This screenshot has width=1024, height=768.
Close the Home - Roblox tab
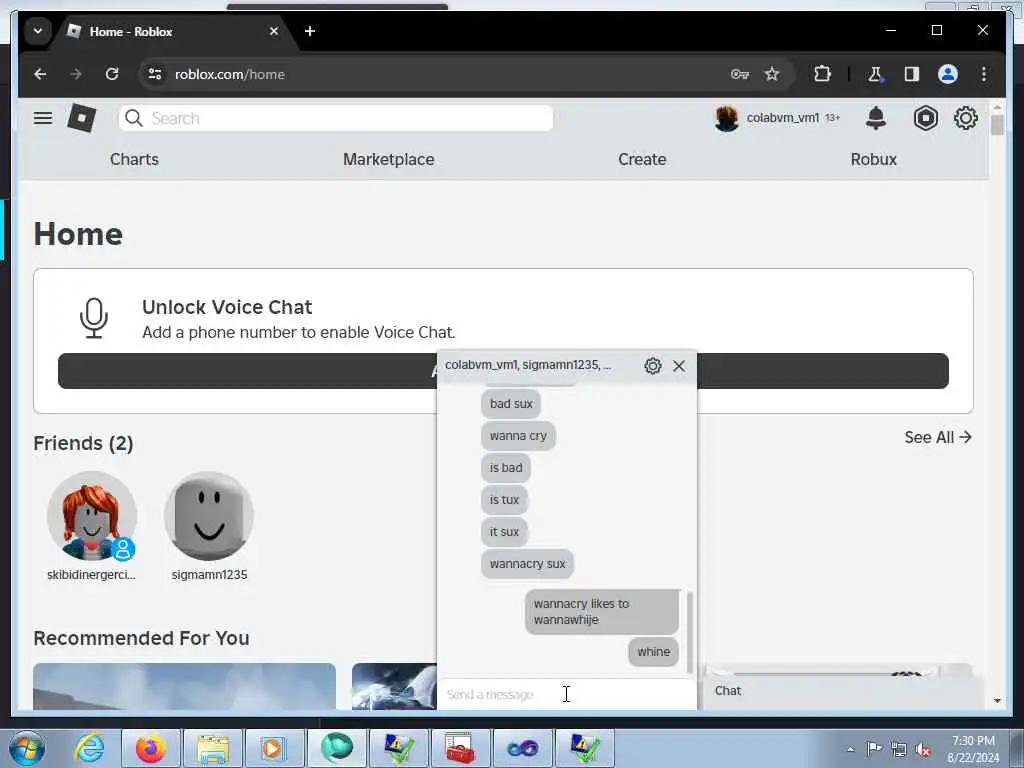coord(274,31)
